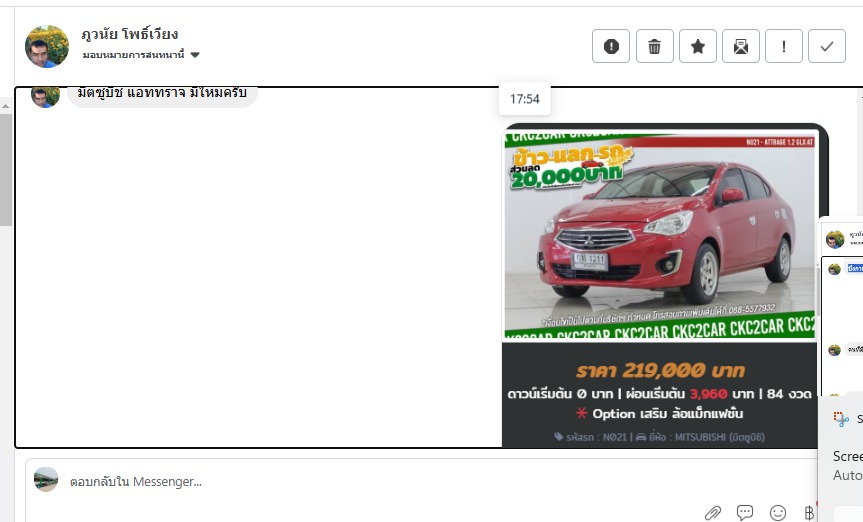Image resolution: width=863 pixels, height=522 pixels.
Task: Open saved replies speech bubble icon
Action: (745, 513)
